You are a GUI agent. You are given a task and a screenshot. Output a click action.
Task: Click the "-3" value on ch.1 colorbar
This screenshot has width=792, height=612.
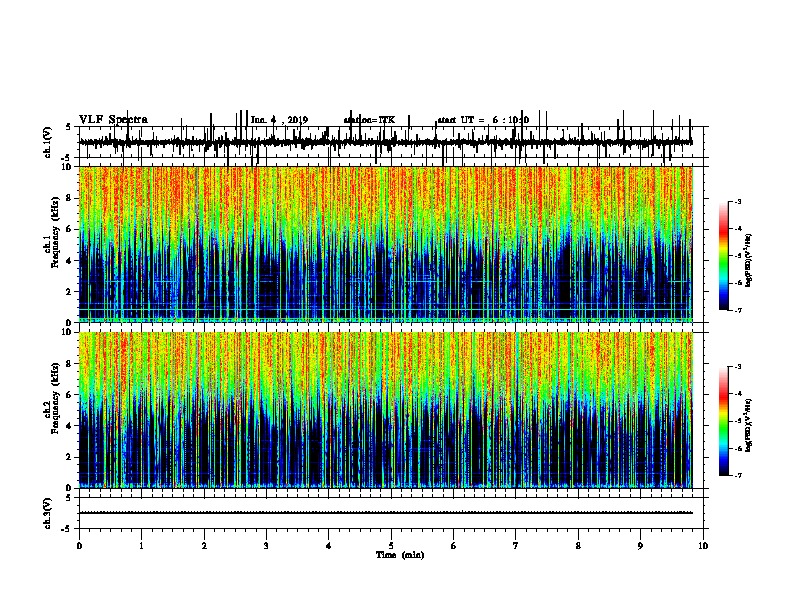[738, 201]
